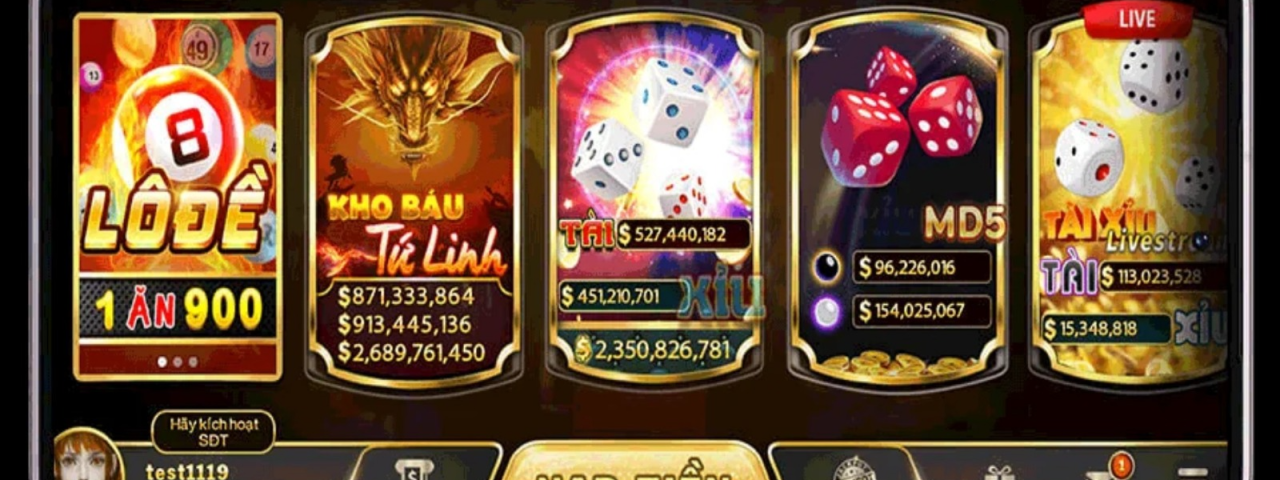Open the MD5 red dice game

pyautogui.click(x=897, y=202)
